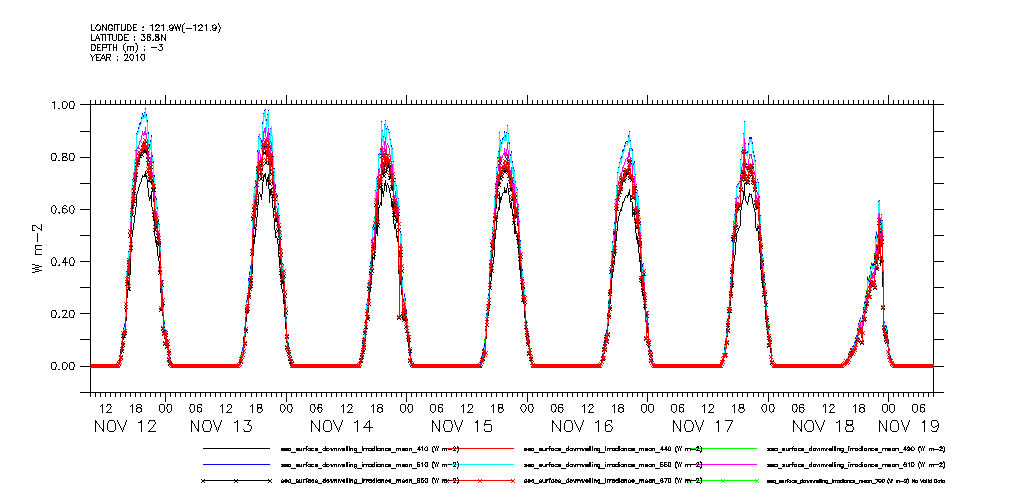Click the green line sample for mean_490
Image resolution: width=1009 pixels, height=504 pixels.
pyautogui.click(x=723, y=447)
